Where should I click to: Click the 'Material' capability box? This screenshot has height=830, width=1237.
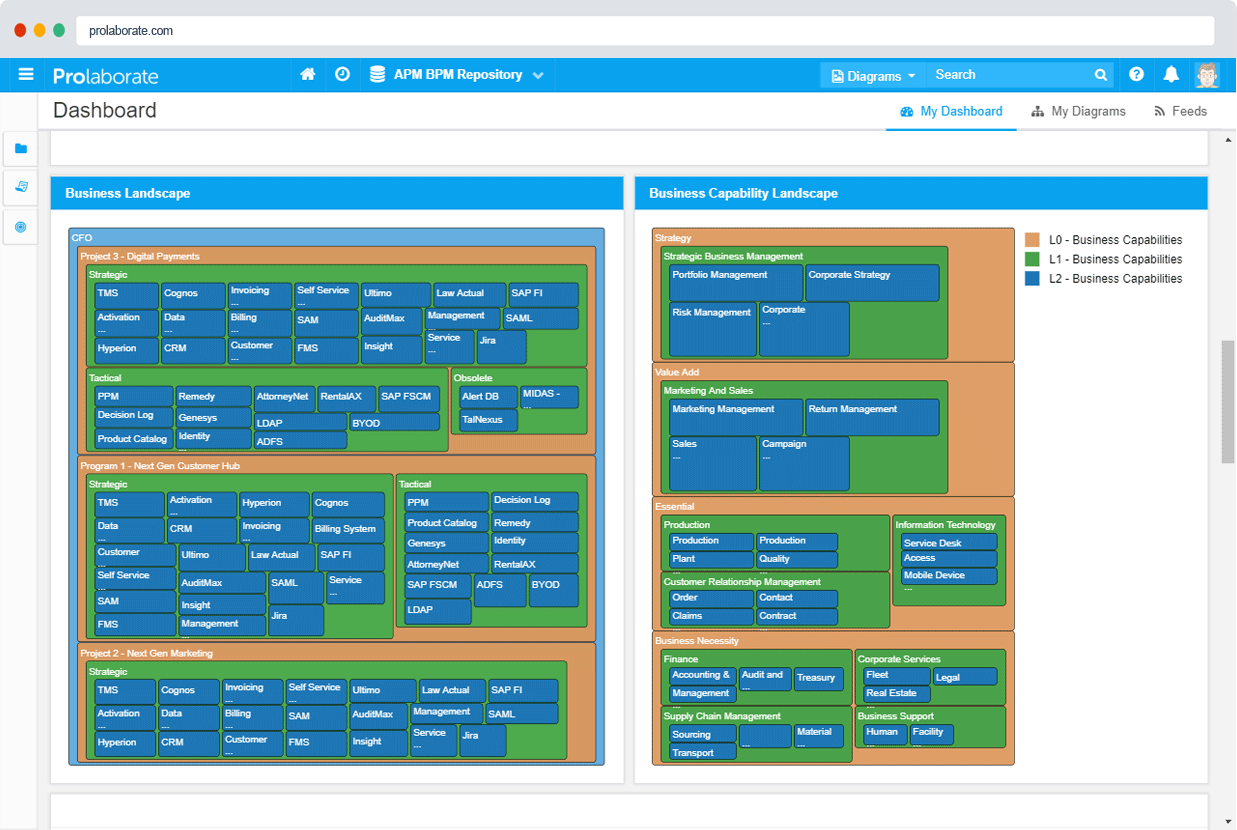[819, 736]
